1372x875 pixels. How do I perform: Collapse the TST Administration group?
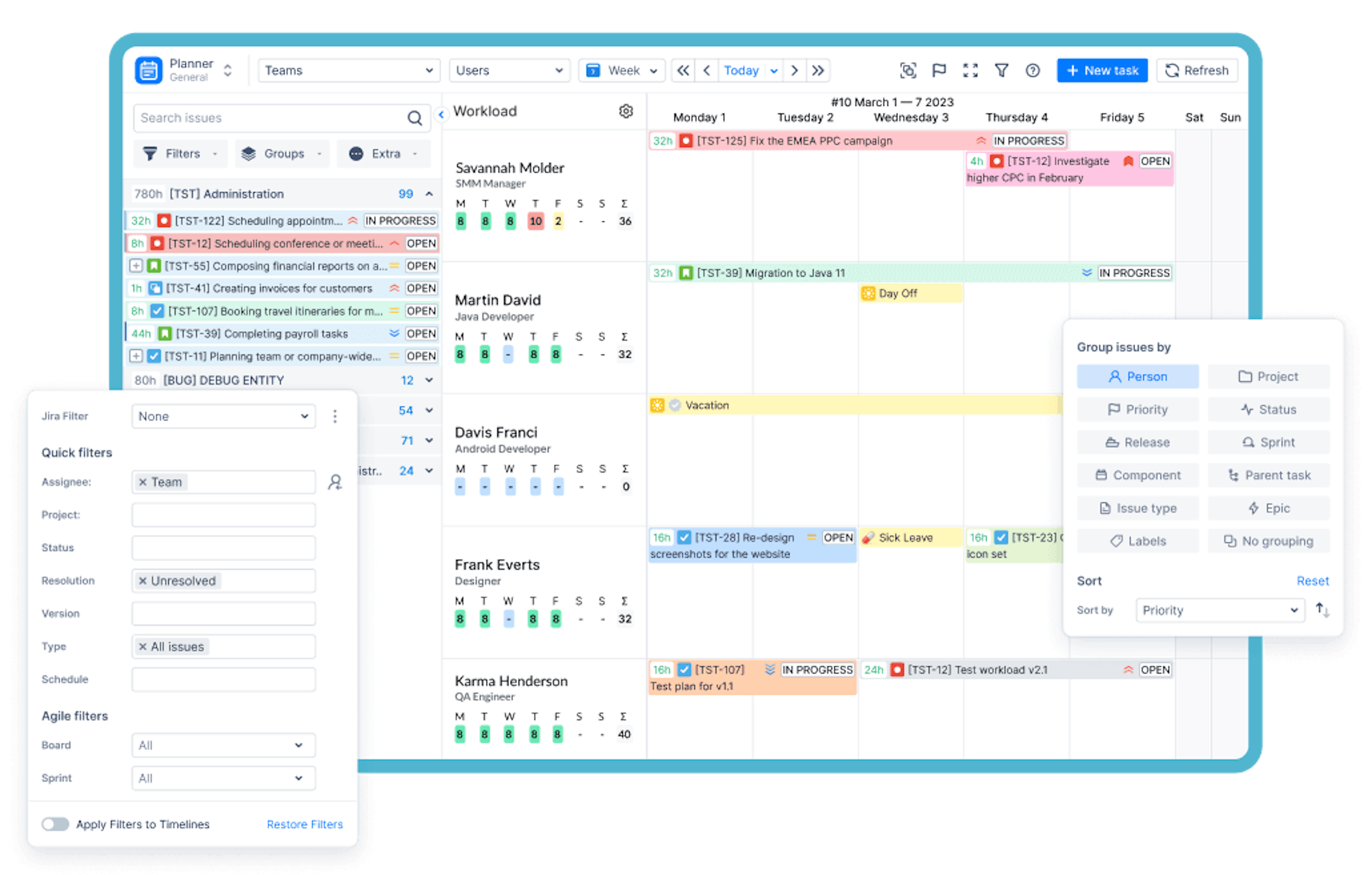pyautogui.click(x=429, y=194)
